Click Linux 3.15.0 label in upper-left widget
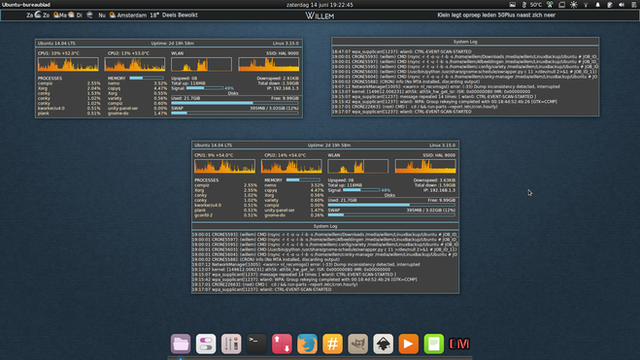The image size is (640, 360). click(286, 43)
